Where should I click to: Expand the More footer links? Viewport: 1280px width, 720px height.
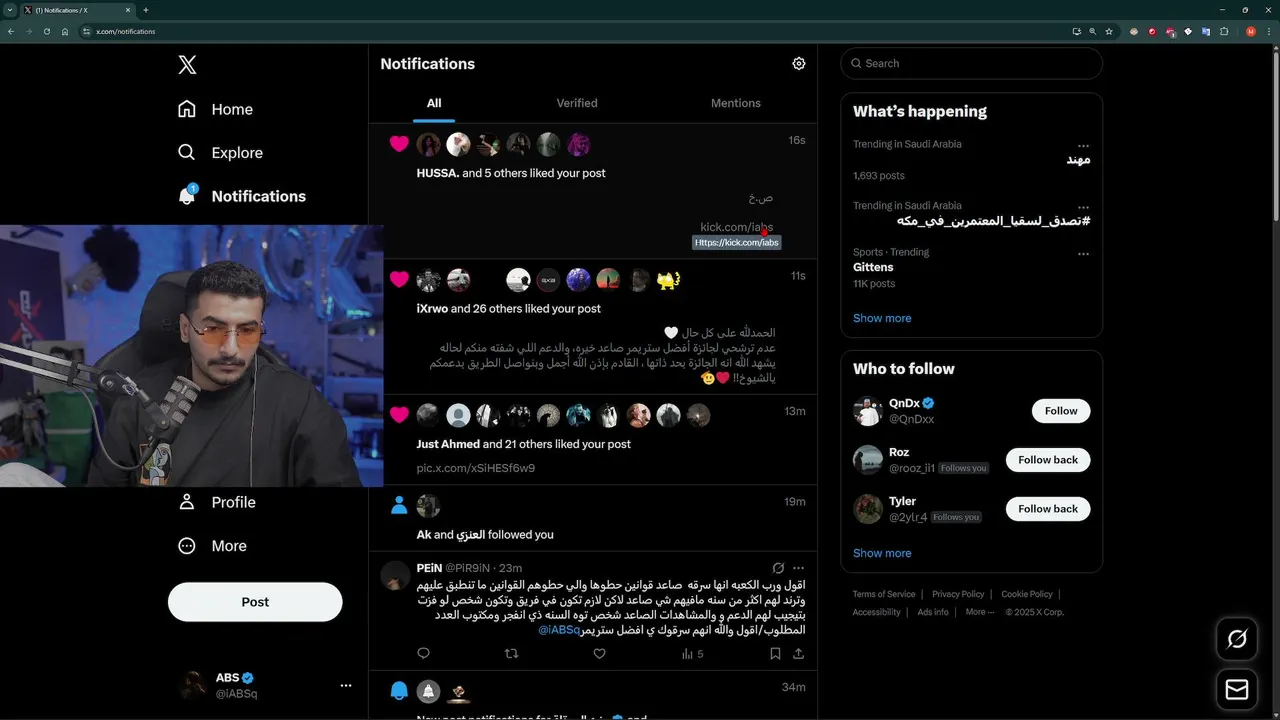(979, 612)
